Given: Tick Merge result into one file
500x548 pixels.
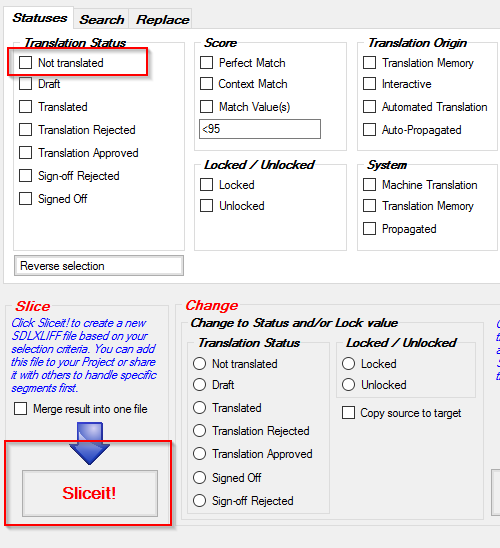Looking at the screenshot, I should point(20,409).
